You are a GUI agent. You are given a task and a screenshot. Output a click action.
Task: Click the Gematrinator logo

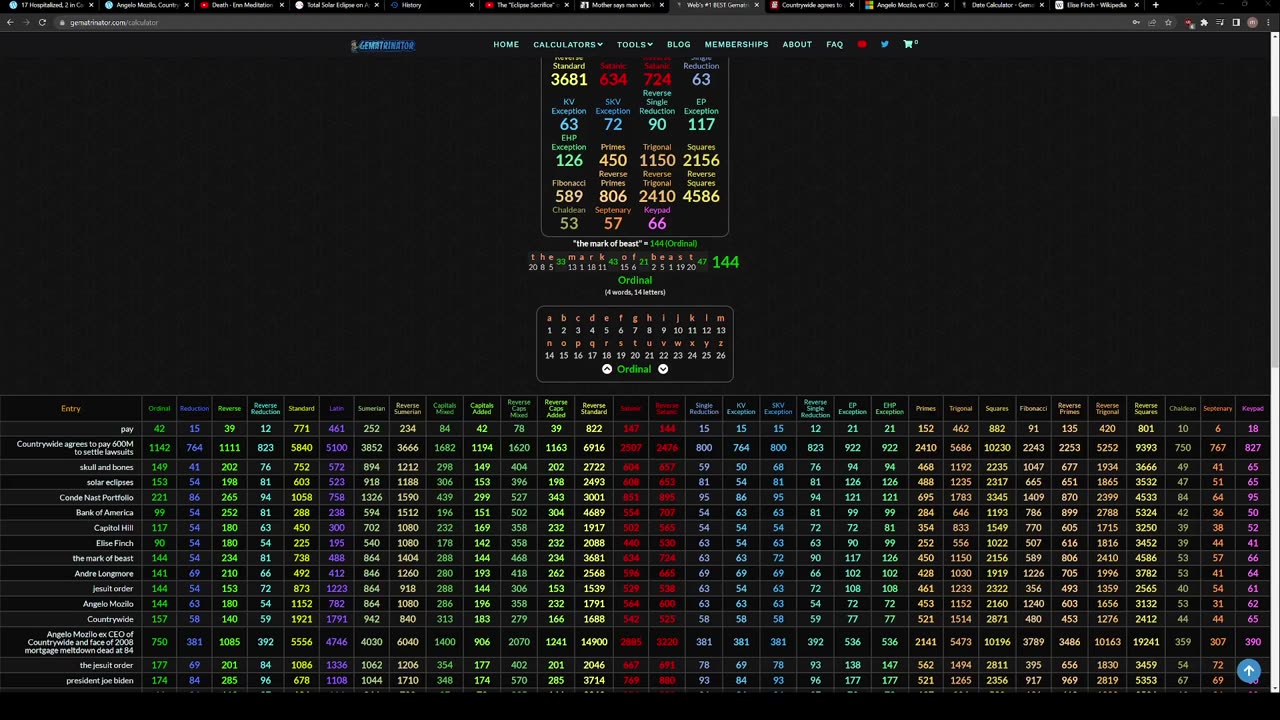point(382,45)
